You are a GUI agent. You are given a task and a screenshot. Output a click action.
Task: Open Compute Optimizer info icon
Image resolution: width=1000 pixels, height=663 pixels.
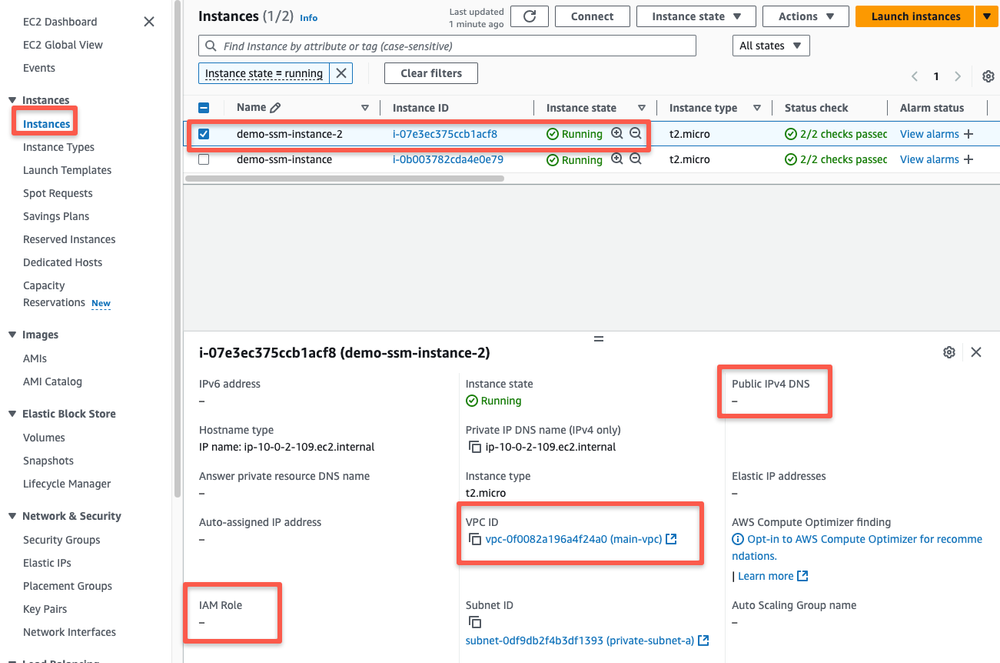click(738, 539)
